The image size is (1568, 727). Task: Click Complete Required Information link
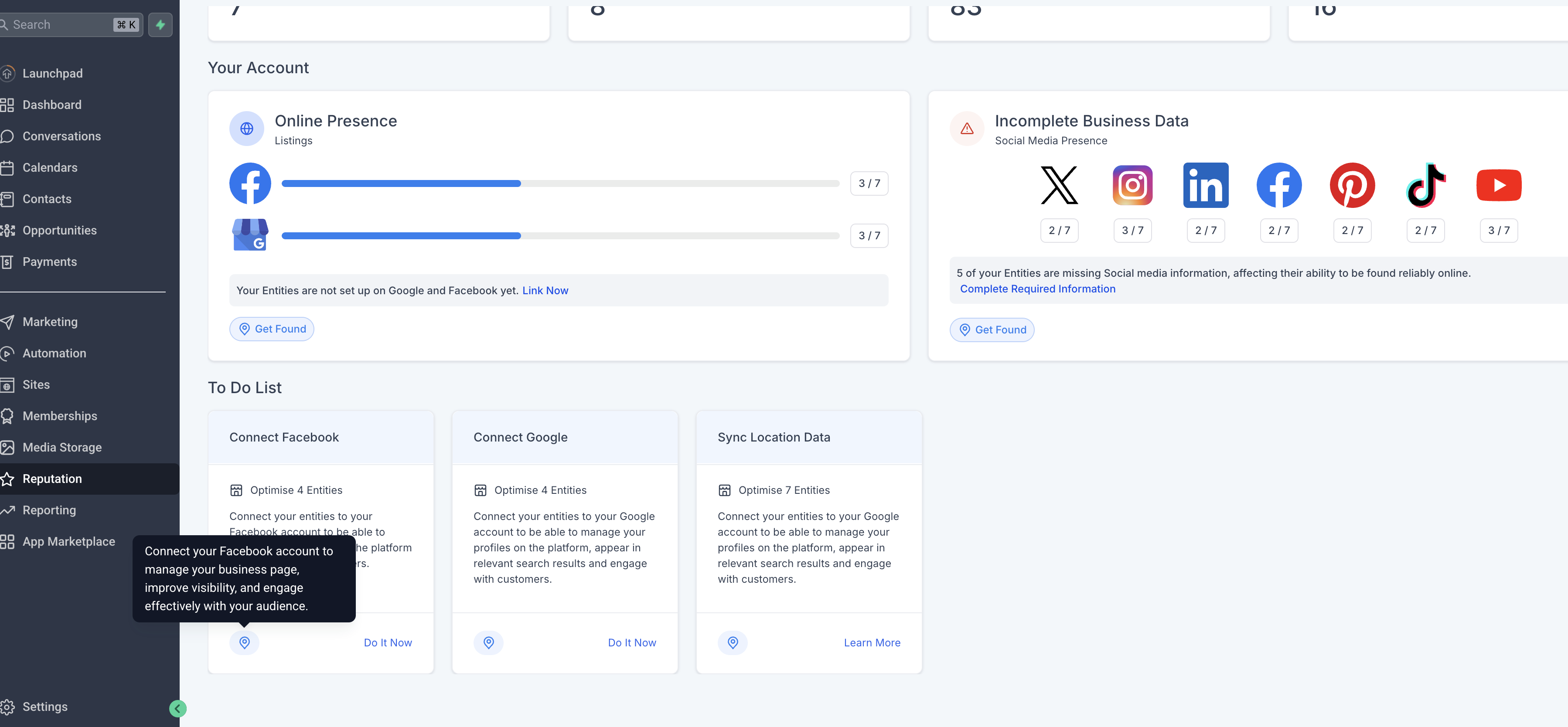pyautogui.click(x=1037, y=289)
